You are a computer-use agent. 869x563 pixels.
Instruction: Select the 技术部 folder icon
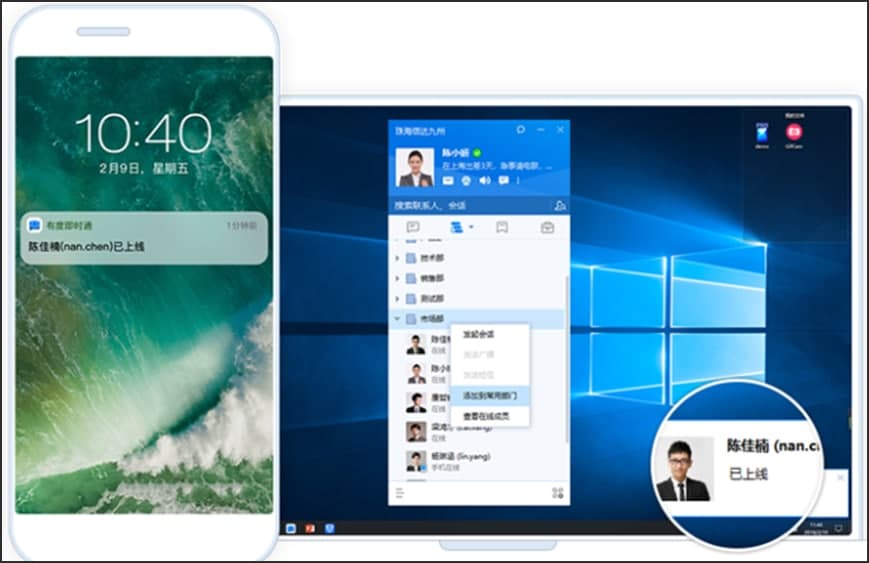(x=411, y=258)
